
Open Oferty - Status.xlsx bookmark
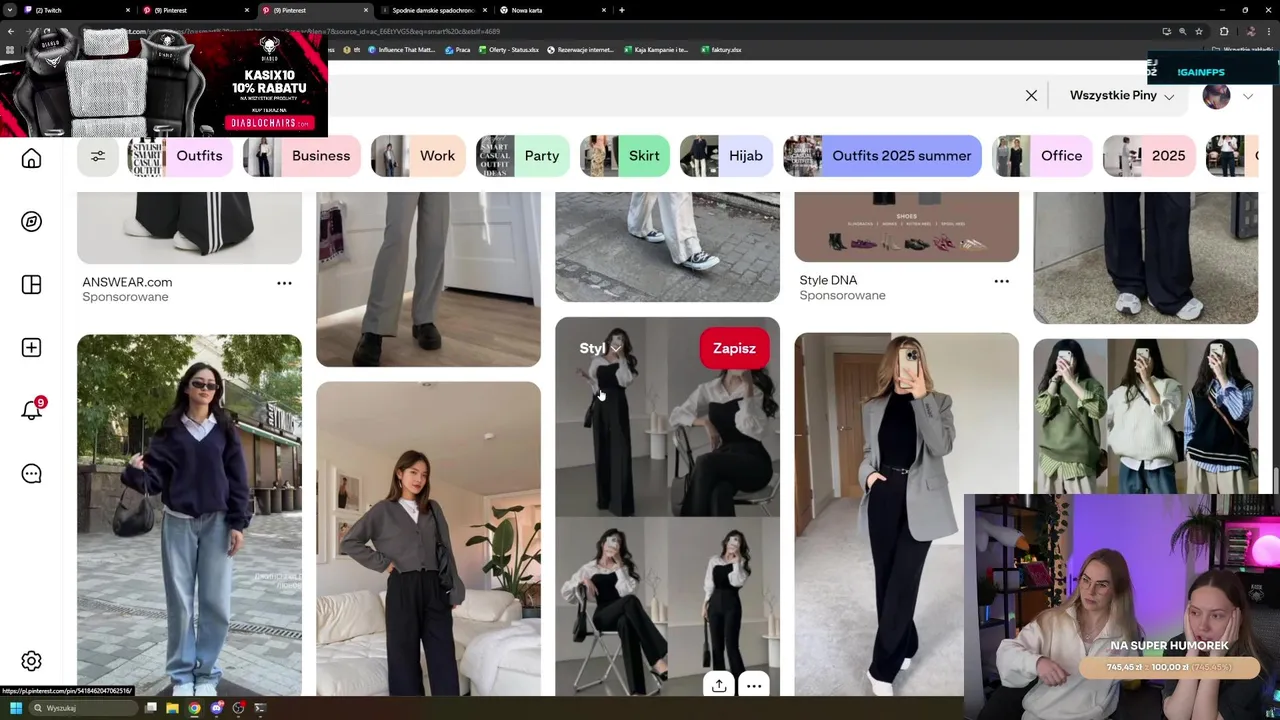point(509,50)
